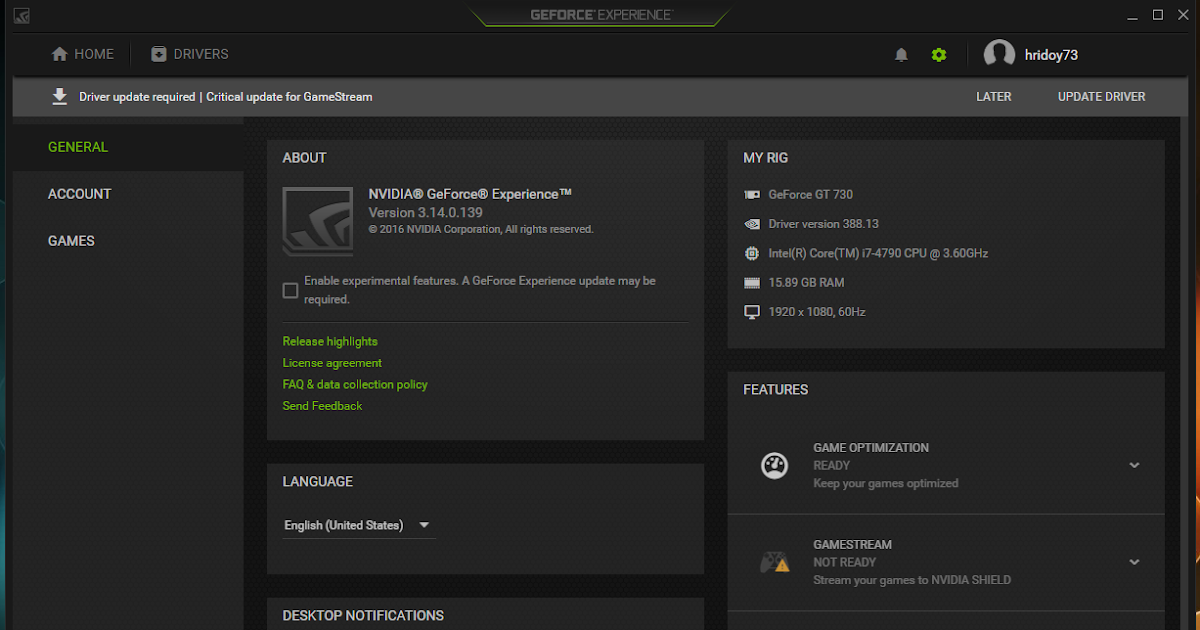The image size is (1200, 630).
Task: Click the NVIDIA logo in title bar
Action: click(20, 15)
